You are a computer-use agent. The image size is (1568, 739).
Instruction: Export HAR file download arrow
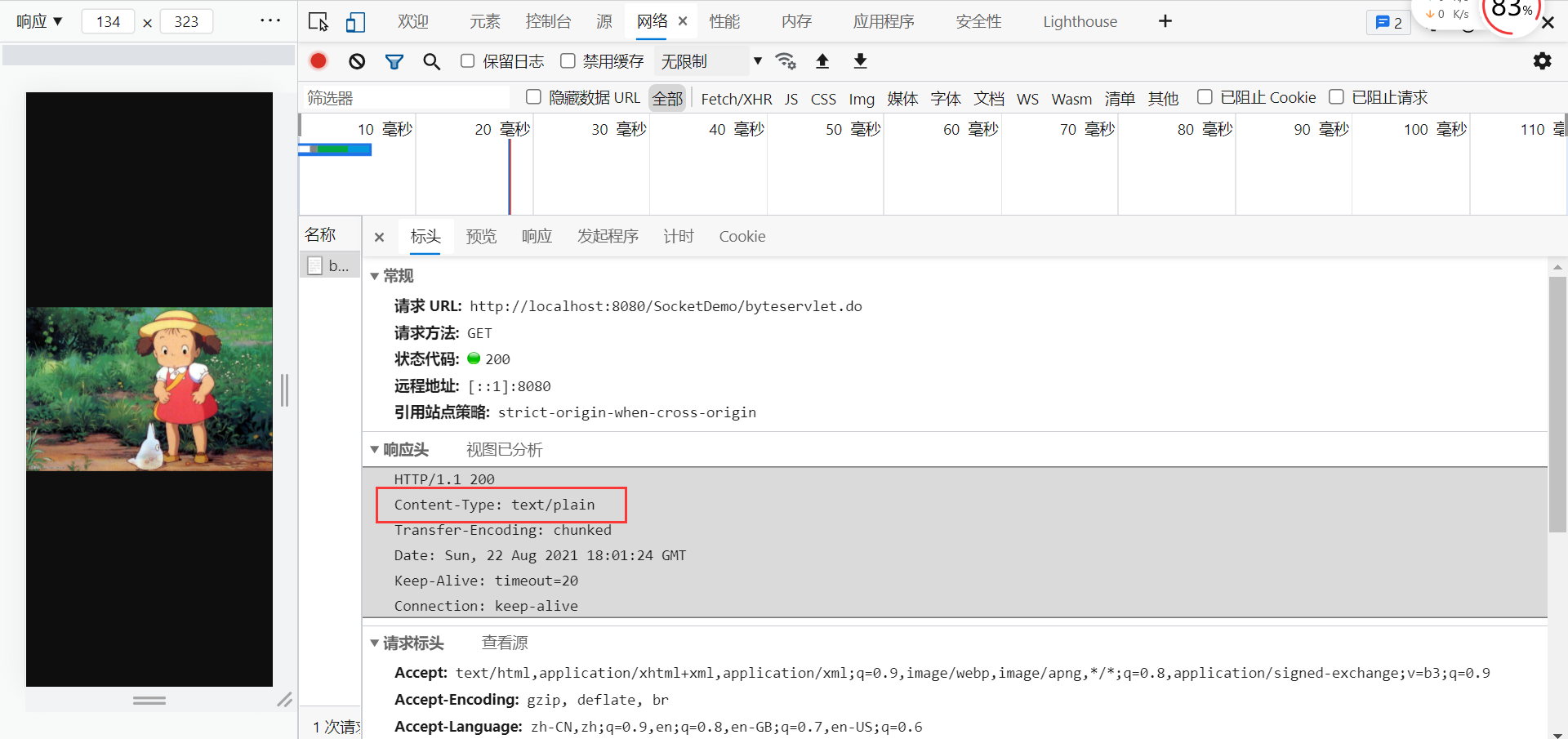[x=860, y=61]
